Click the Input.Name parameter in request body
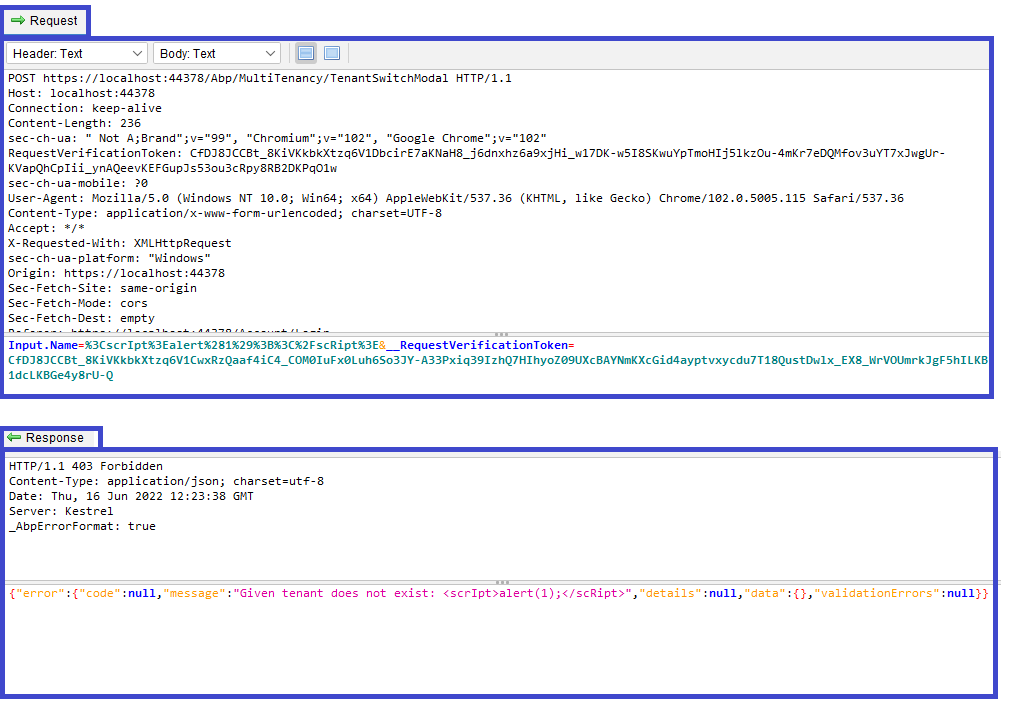The image size is (1012, 714). (43, 345)
